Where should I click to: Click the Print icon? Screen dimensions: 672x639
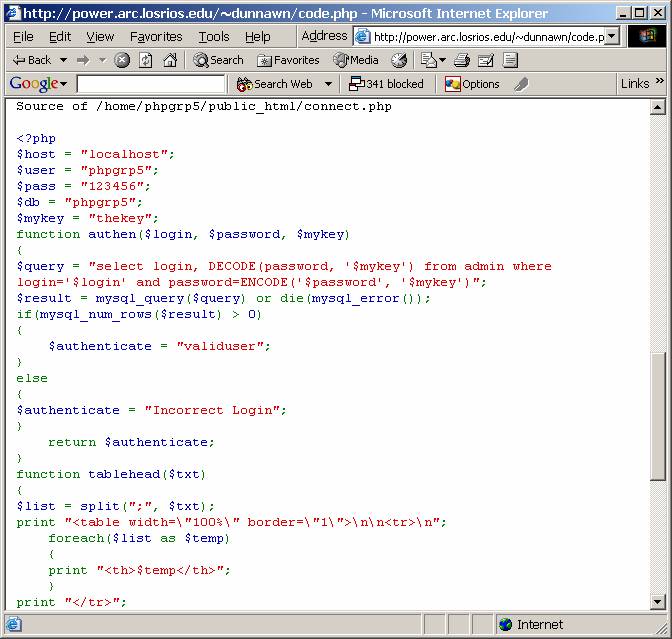[462, 60]
